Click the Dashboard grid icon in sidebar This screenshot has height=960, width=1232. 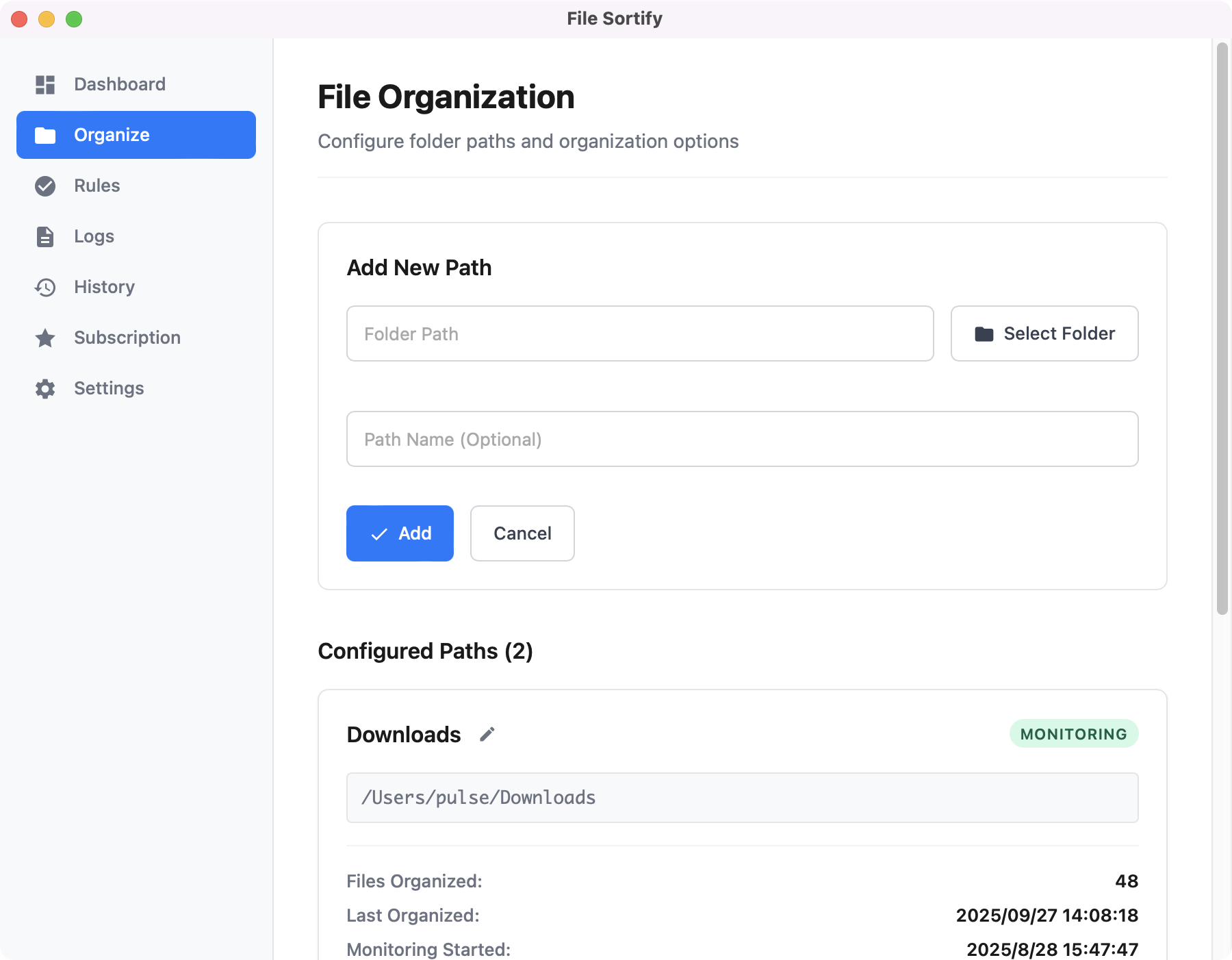point(45,84)
